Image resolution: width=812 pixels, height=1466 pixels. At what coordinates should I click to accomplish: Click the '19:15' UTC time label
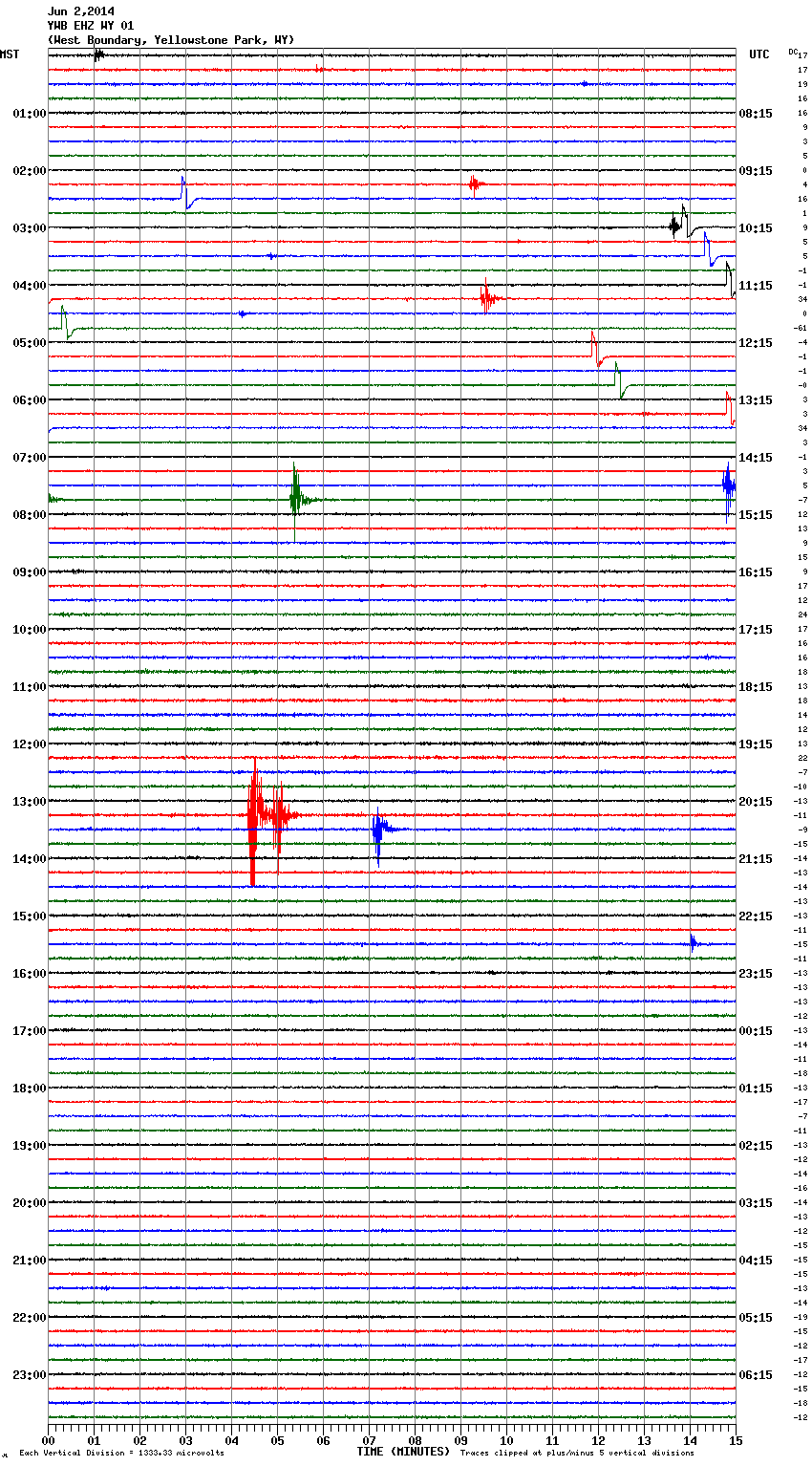click(756, 744)
